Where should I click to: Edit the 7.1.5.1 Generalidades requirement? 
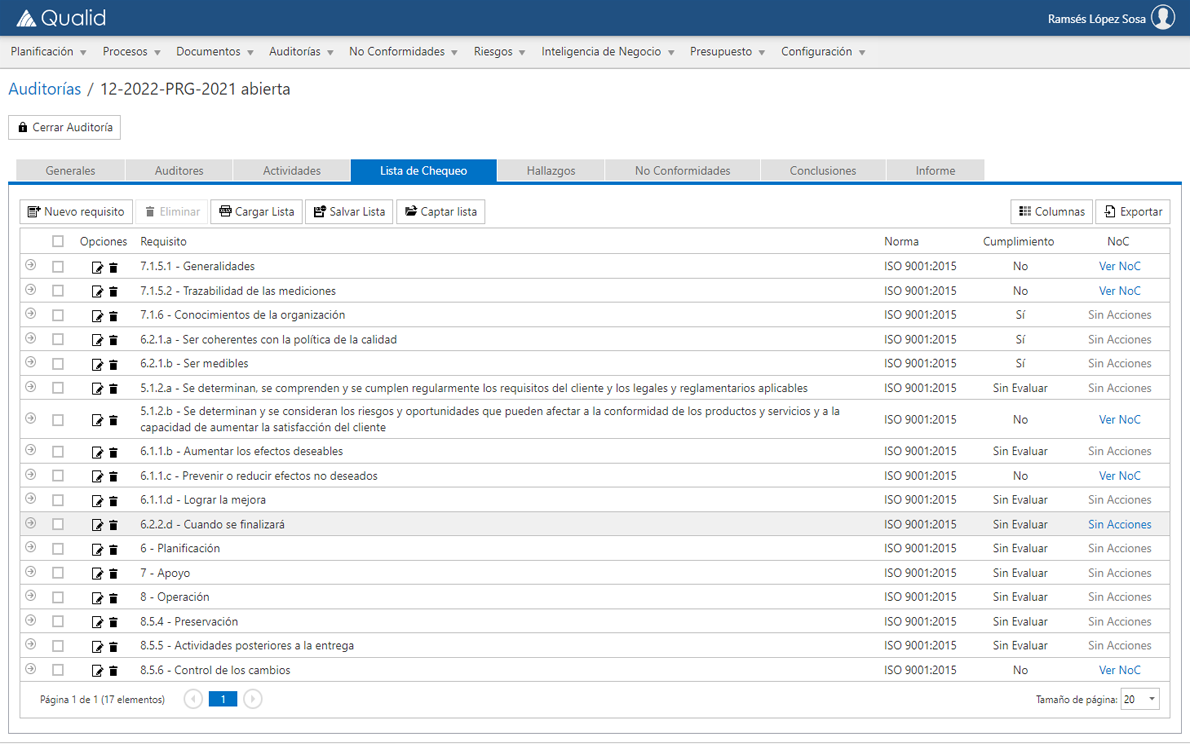96,266
